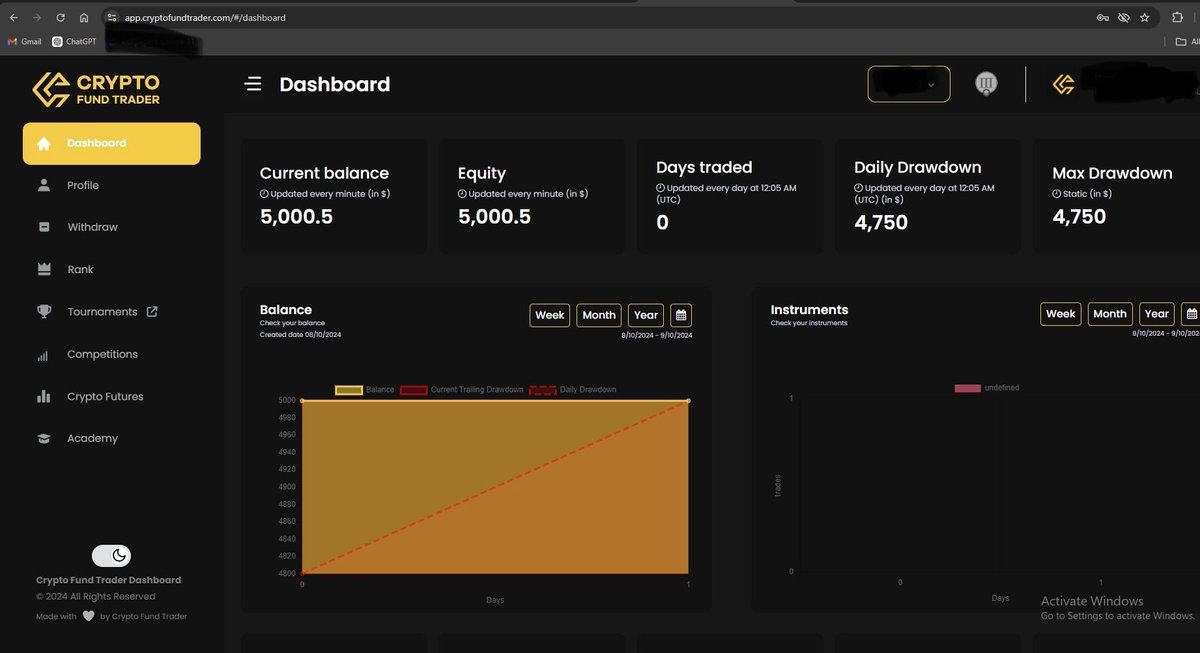Switch the Balance chart to Week view
The height and width of the screenshot is (653, 1200).
point(549,314)
